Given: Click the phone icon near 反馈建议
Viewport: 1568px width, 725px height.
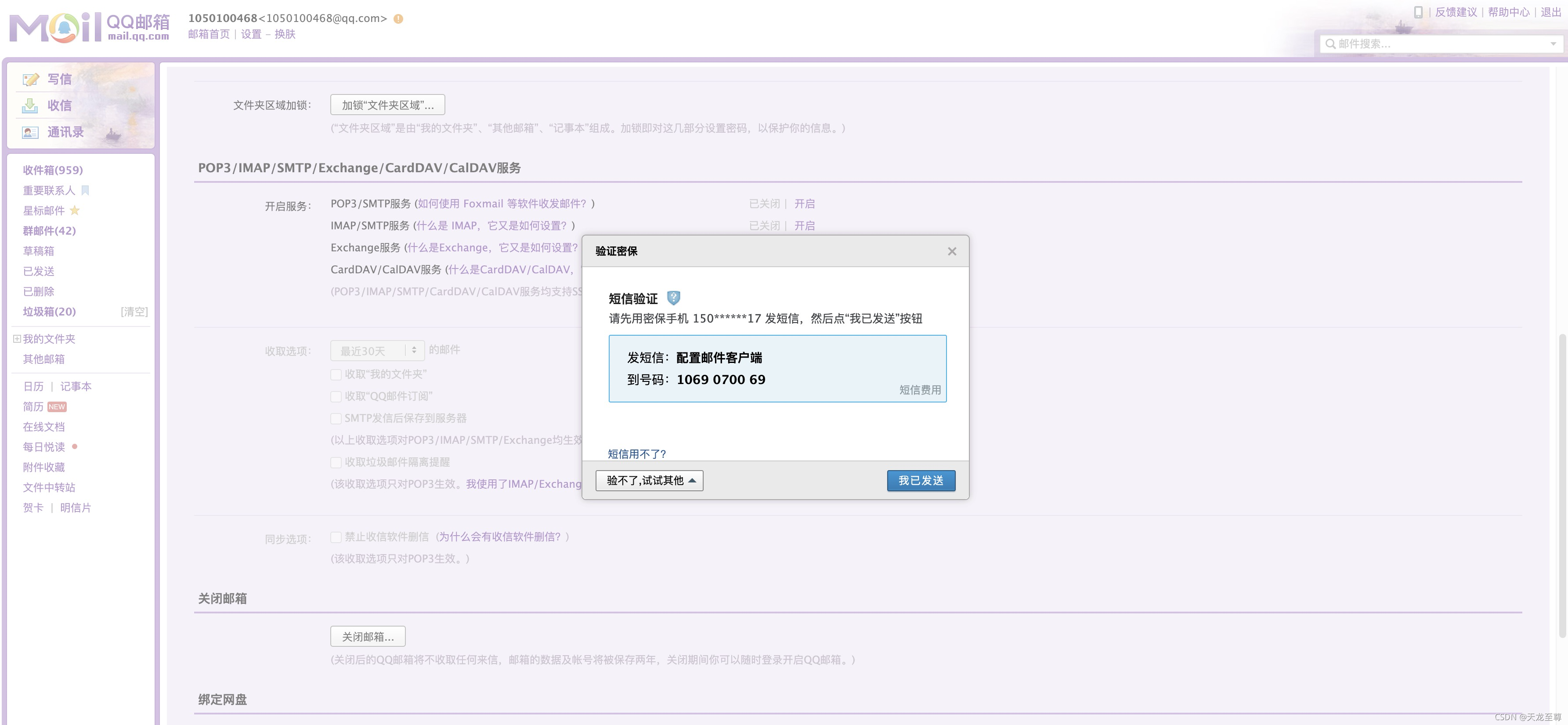Looking at the screenshot, I should click(x=1418, y=12).
